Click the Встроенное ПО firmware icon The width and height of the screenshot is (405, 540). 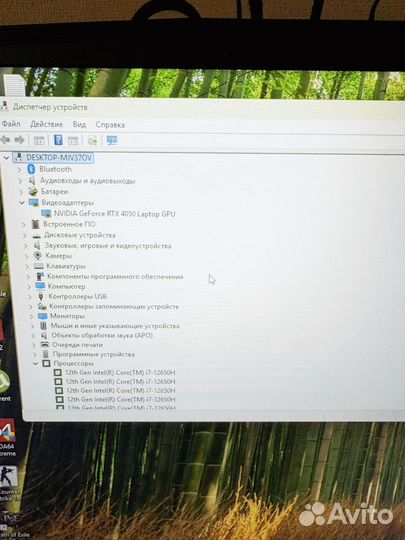[x=35, y=224]
